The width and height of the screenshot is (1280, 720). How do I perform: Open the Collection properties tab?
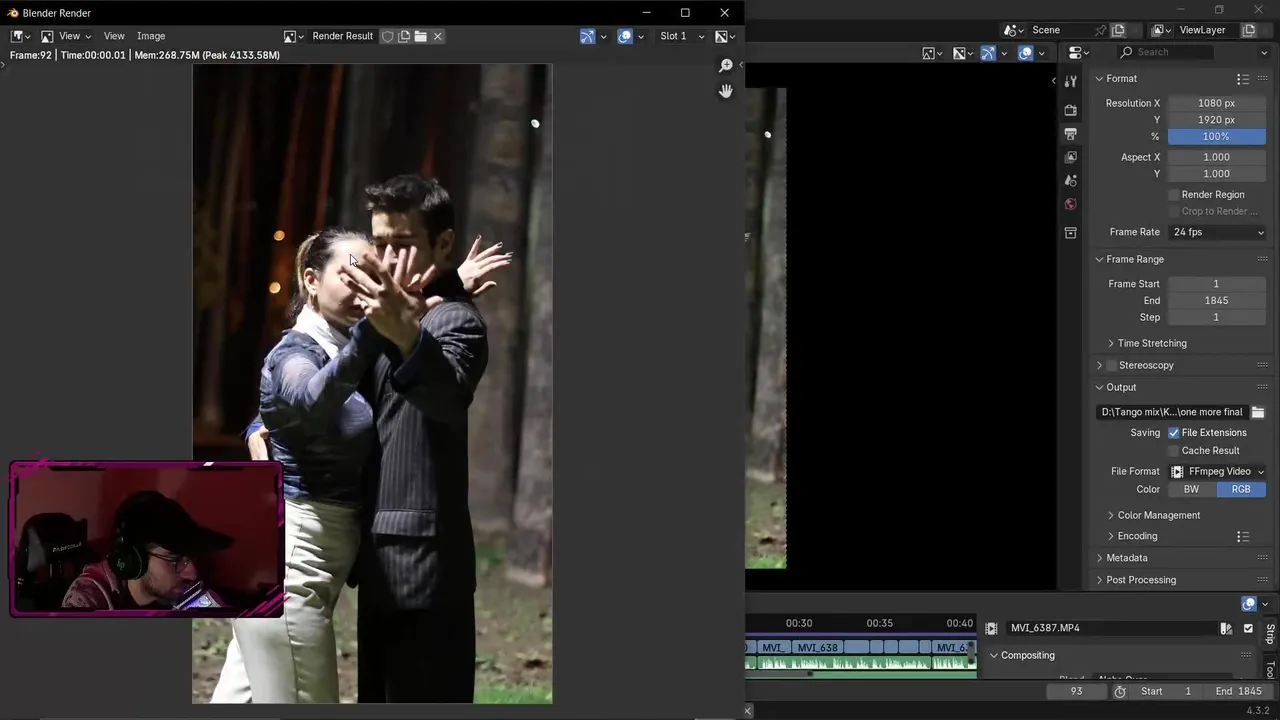tap(1071, 233)
